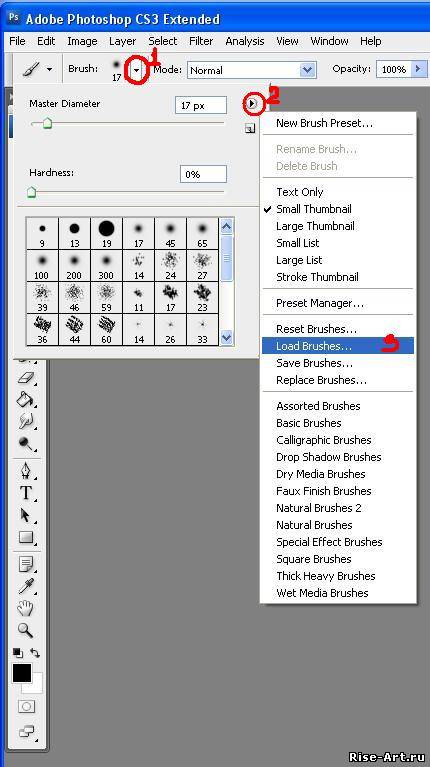Swap foreground and background colors

point(35,653)
